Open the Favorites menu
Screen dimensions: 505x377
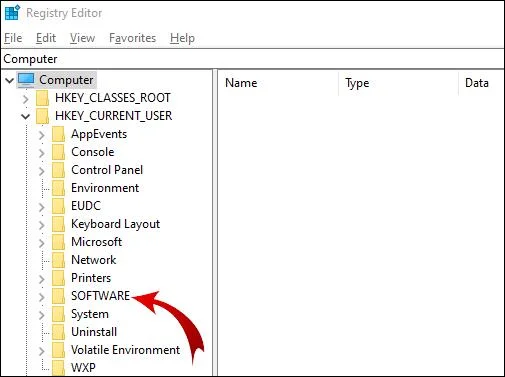[132, 38]
